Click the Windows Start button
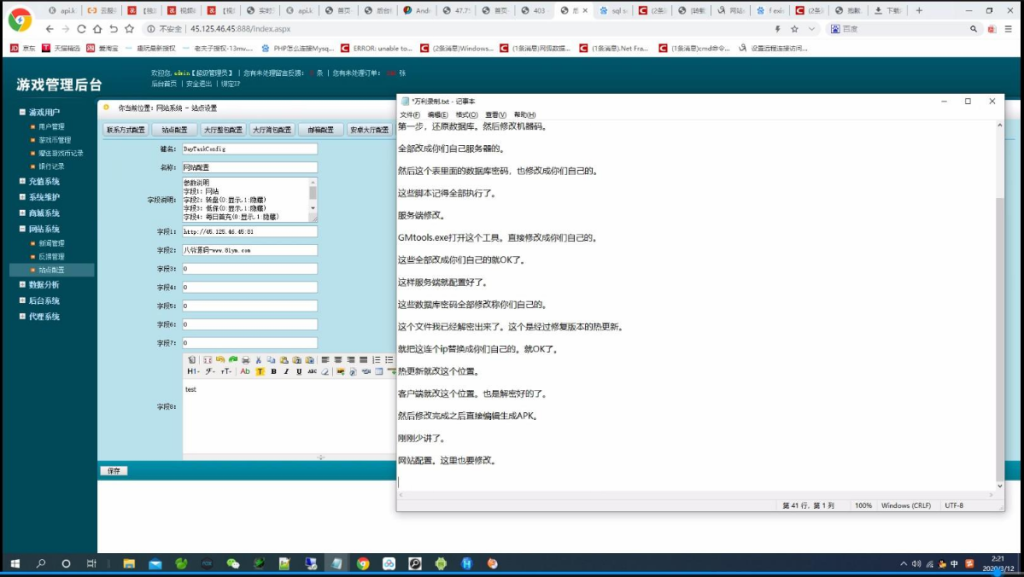This screenshot has width=1024, height=577. [14, 563]
